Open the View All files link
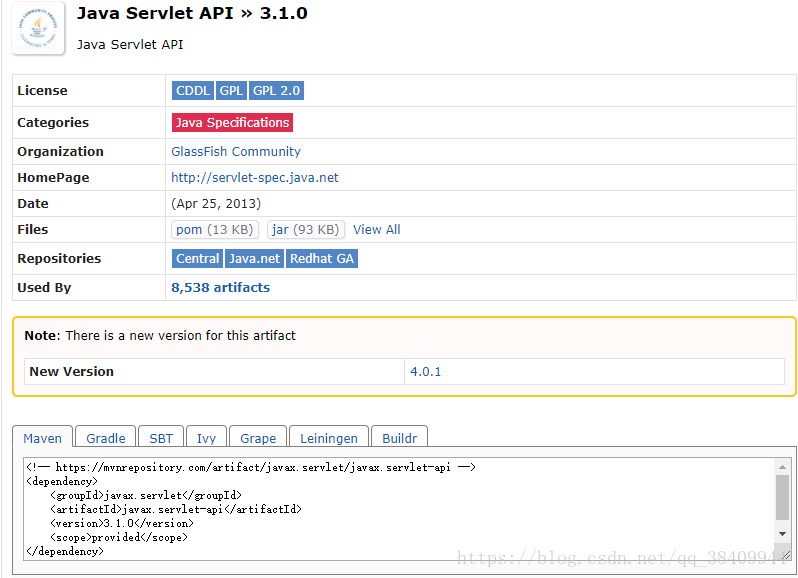The height and width of the screenshot is (578, 798). (377, 229)
